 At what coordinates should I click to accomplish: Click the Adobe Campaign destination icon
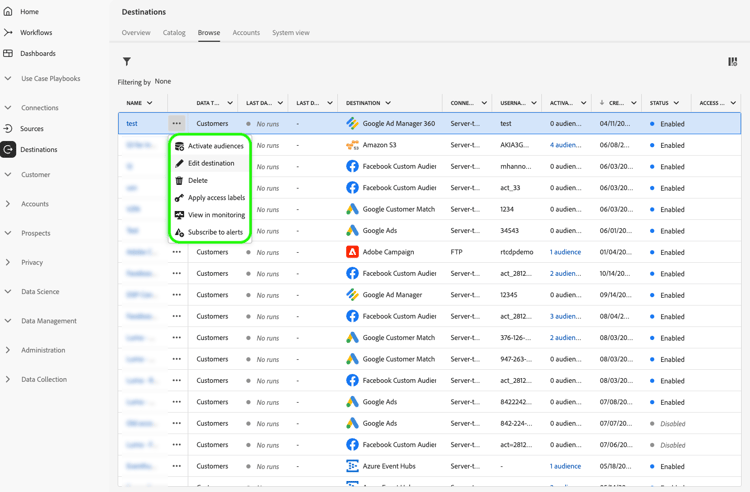(x=352, y=252)
